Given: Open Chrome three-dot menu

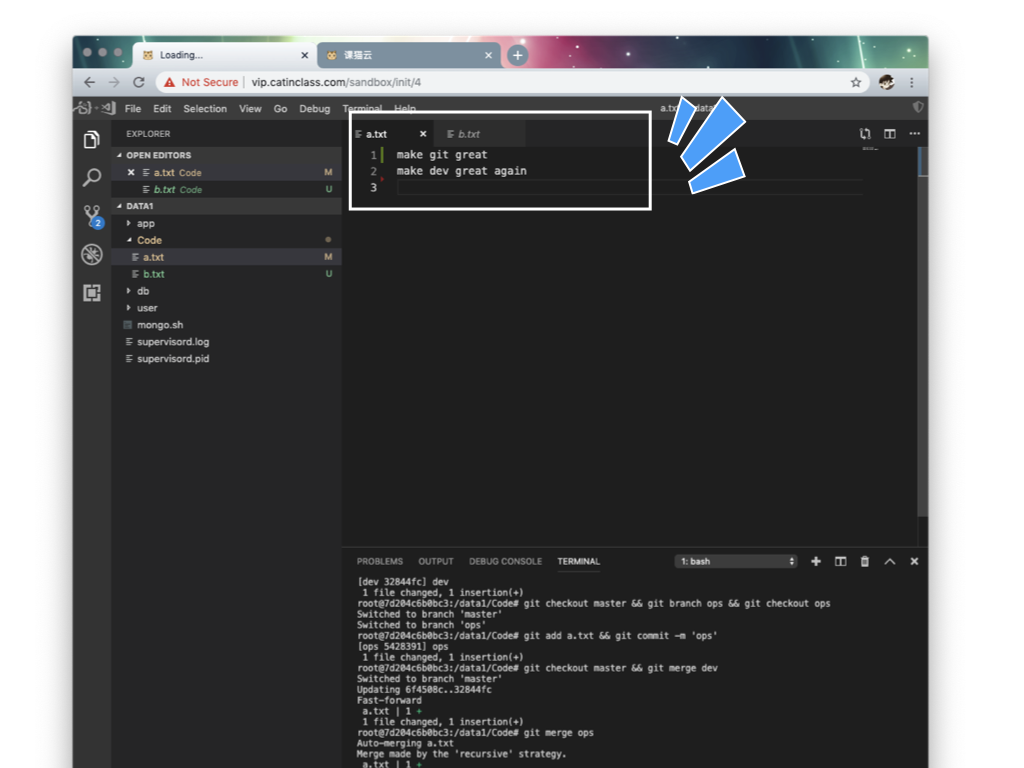Looking at the screenshot, I should pos(912,82).
